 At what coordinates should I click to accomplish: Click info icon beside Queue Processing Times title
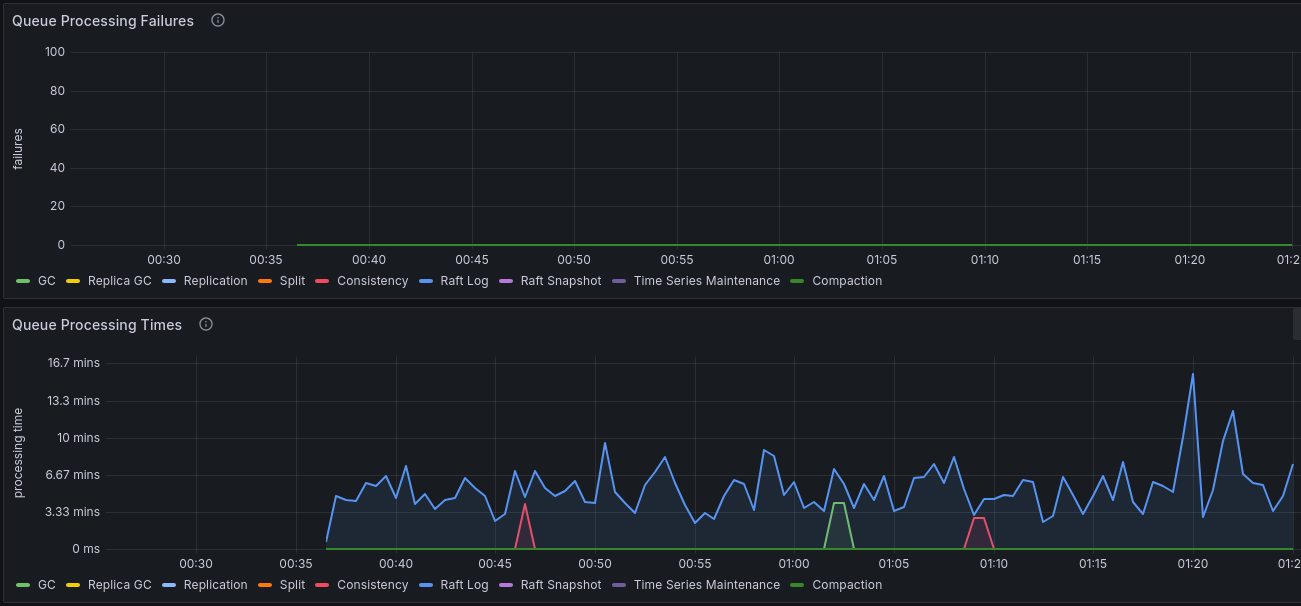pyautogui.click(x=206, y=324)
